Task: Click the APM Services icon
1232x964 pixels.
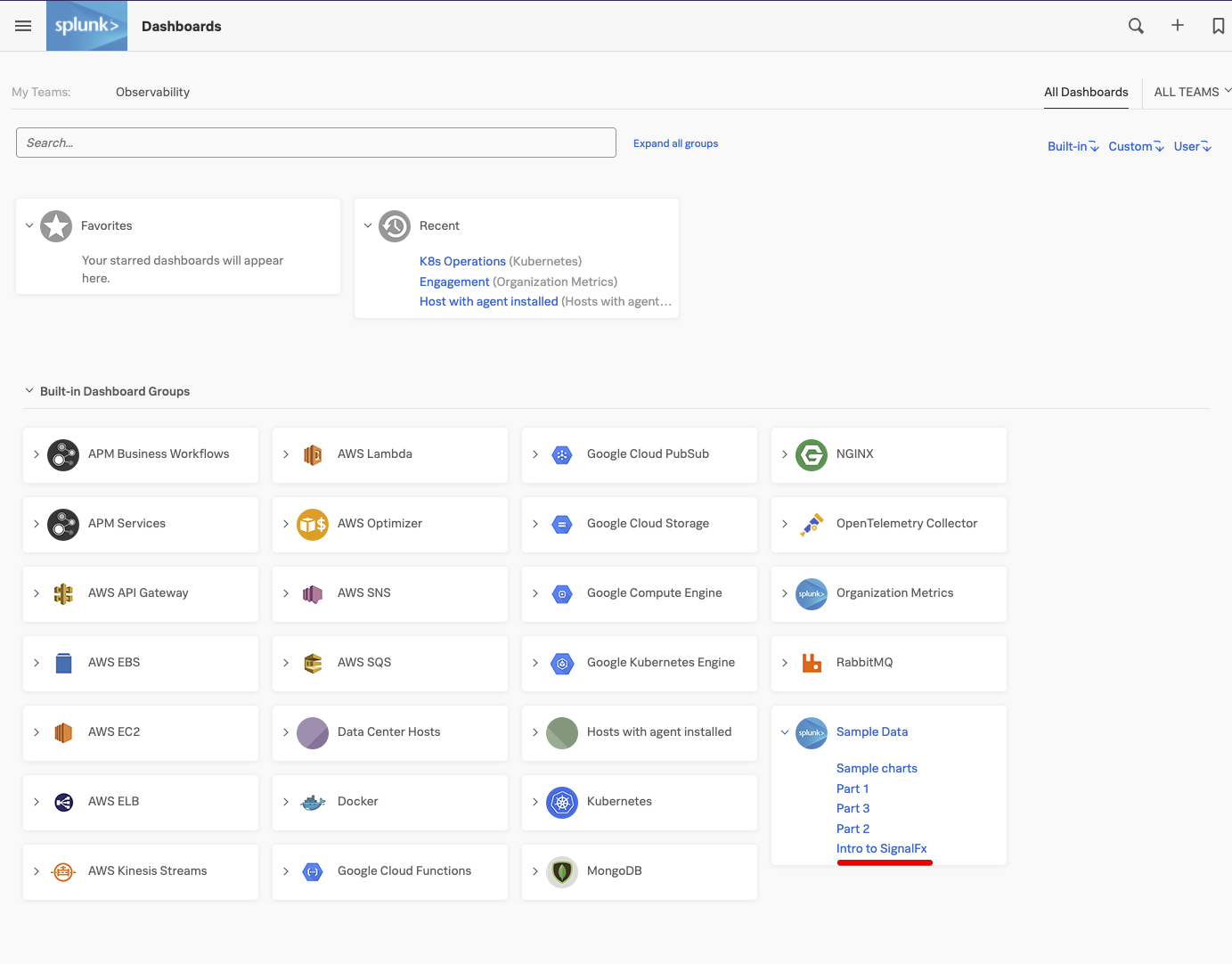Action: pyautogui.click(x=63, y=525)
